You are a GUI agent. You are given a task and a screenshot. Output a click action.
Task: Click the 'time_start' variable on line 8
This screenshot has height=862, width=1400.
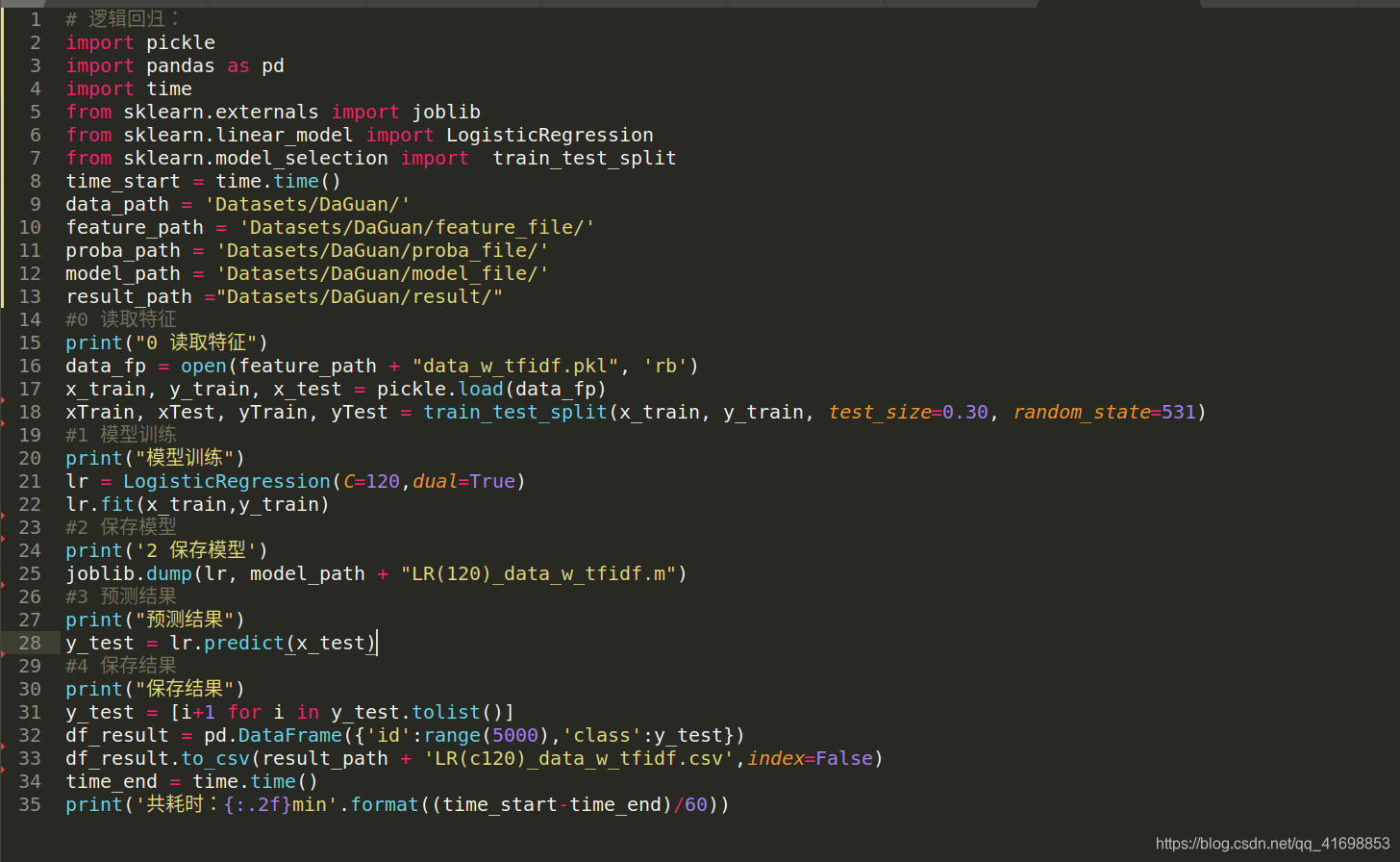coord(123,181)
